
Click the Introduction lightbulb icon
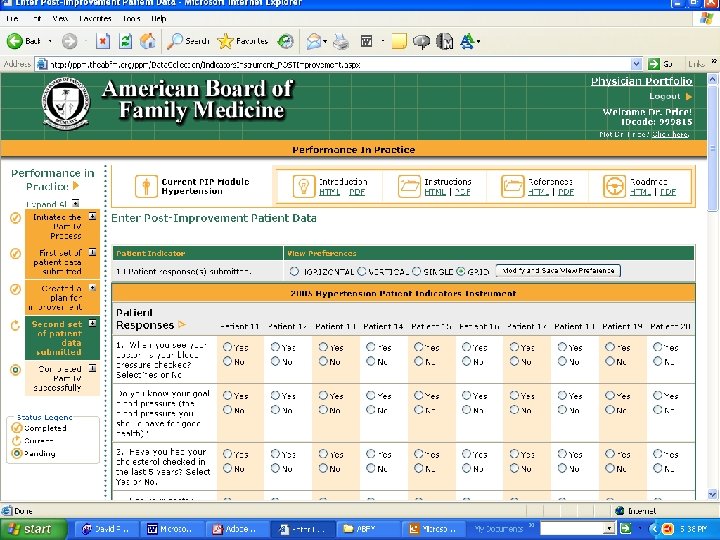tap(302, 186)
